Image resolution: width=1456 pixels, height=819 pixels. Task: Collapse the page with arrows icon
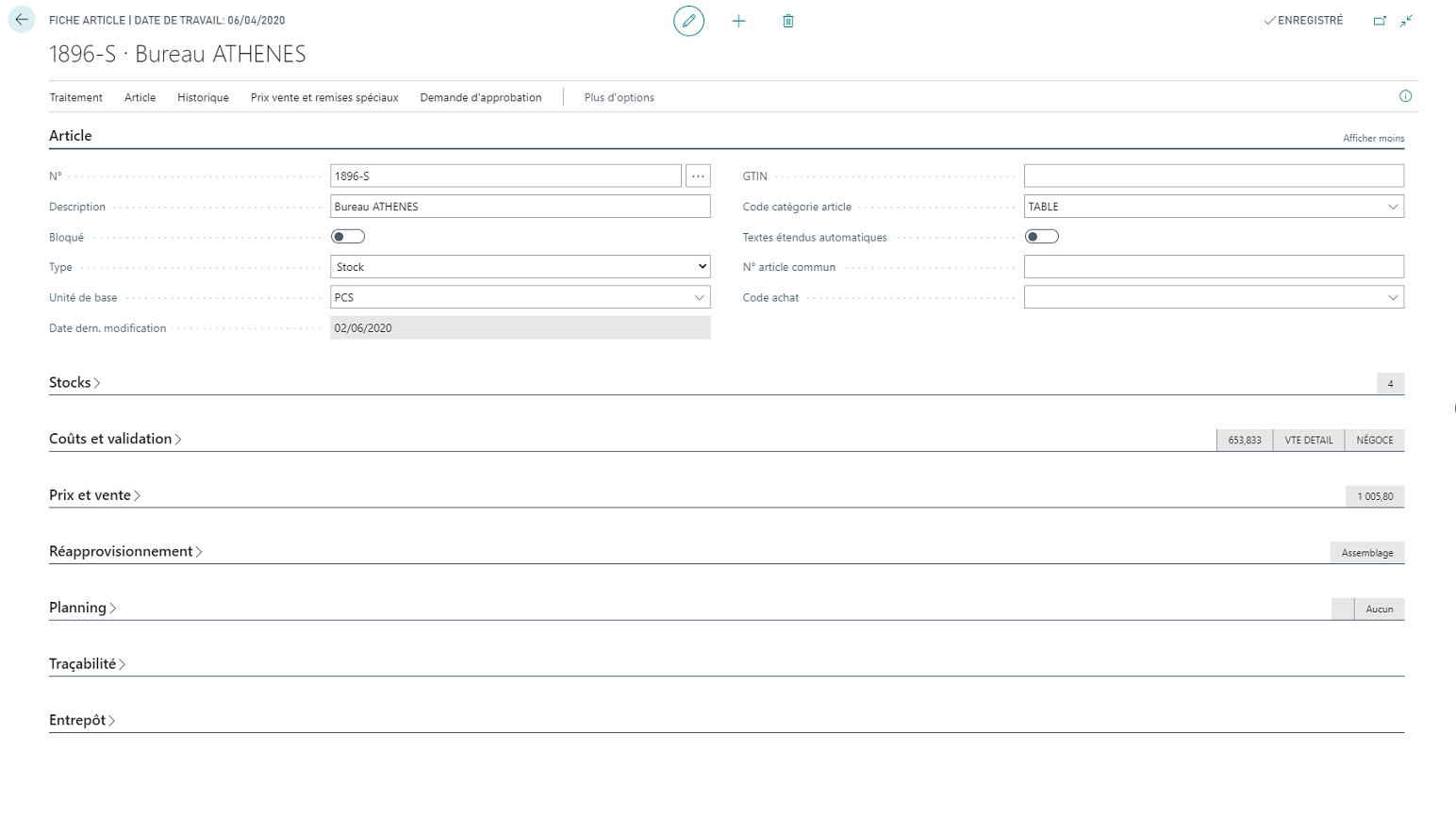pos(1406,21)
